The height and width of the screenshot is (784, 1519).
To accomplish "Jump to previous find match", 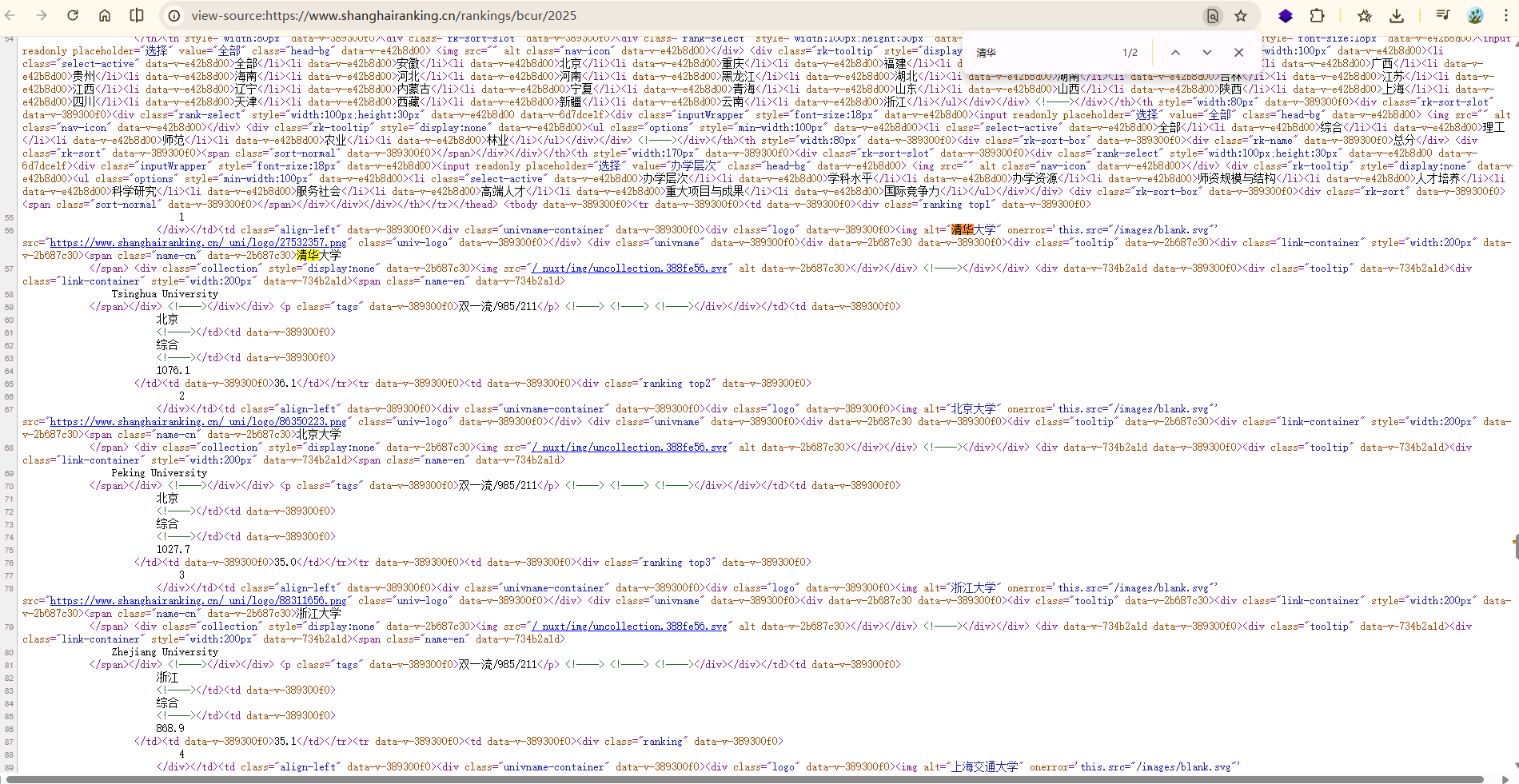I will click(1175, 53).
